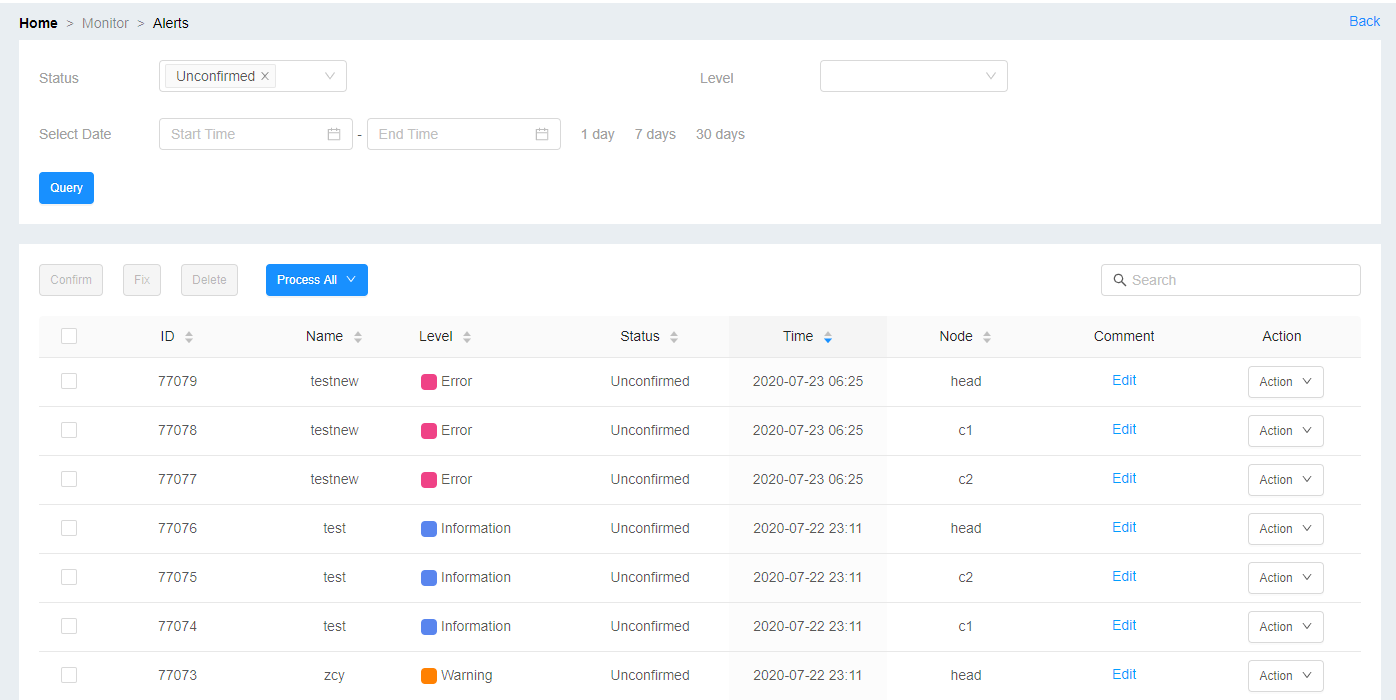Viewport: 1396px width, 700px height.
Task: Expand the Level filter dropdown
Action: tap(913, 76)
